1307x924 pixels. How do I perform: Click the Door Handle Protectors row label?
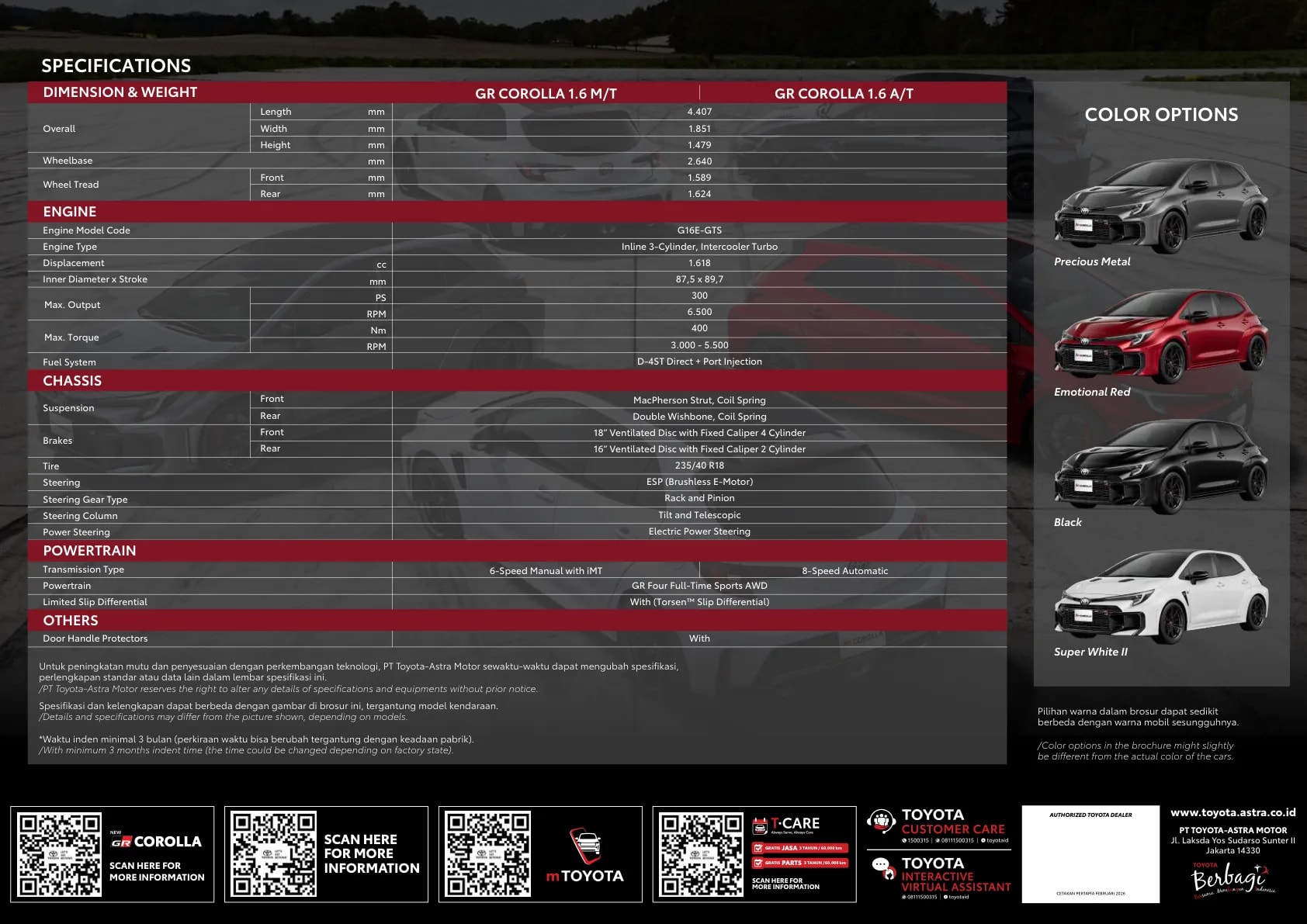point(95,638)
